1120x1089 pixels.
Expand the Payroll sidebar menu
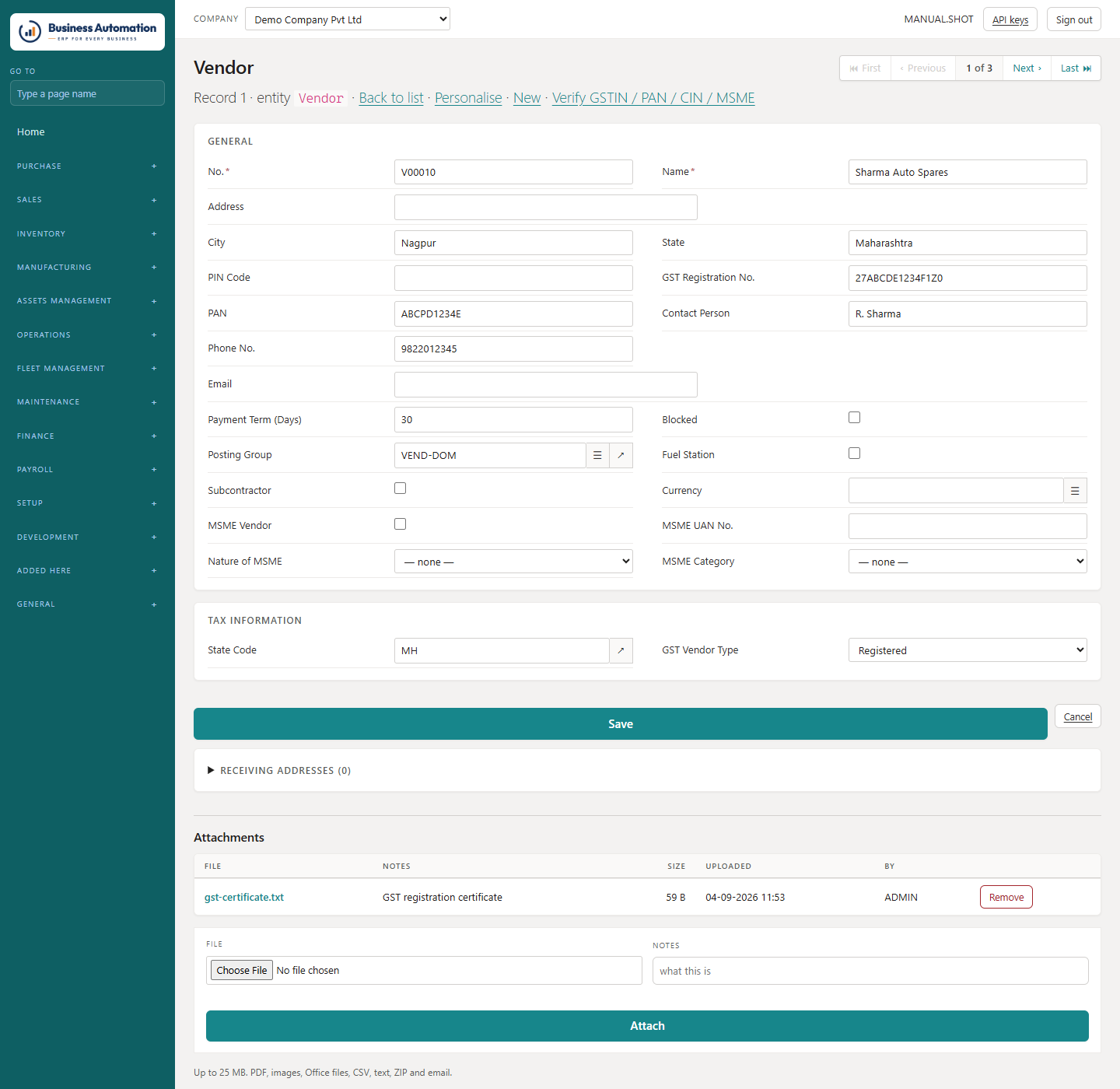pos(87,470)
